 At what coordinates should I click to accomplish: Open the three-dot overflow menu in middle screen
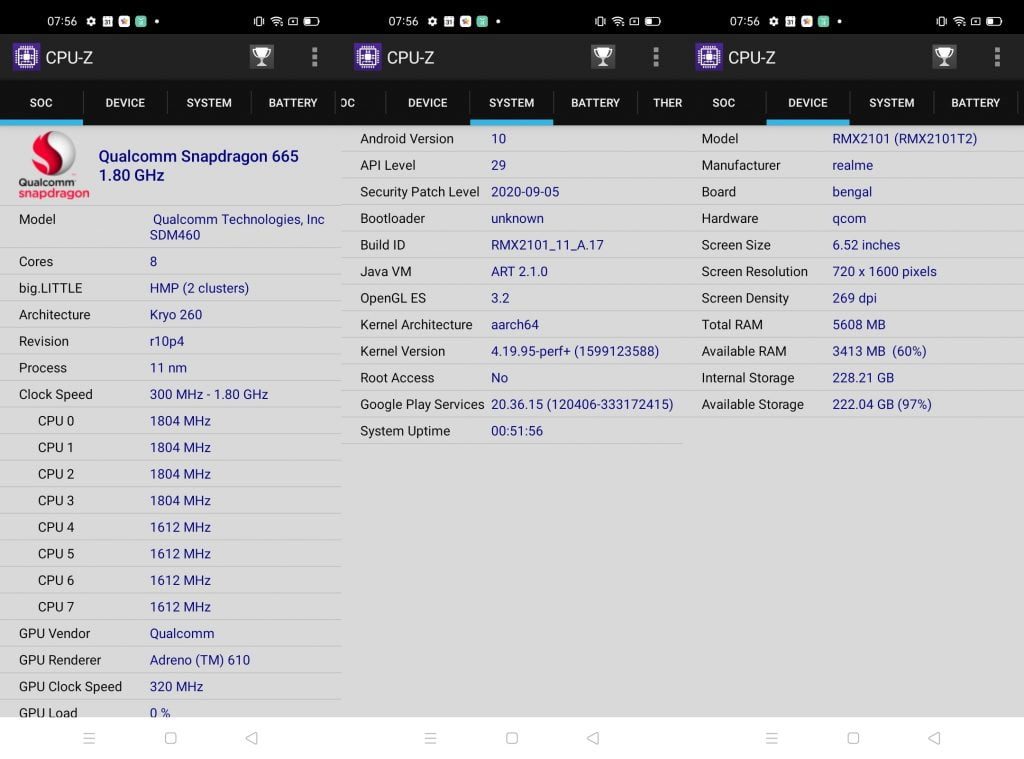[x=656, y=57]
